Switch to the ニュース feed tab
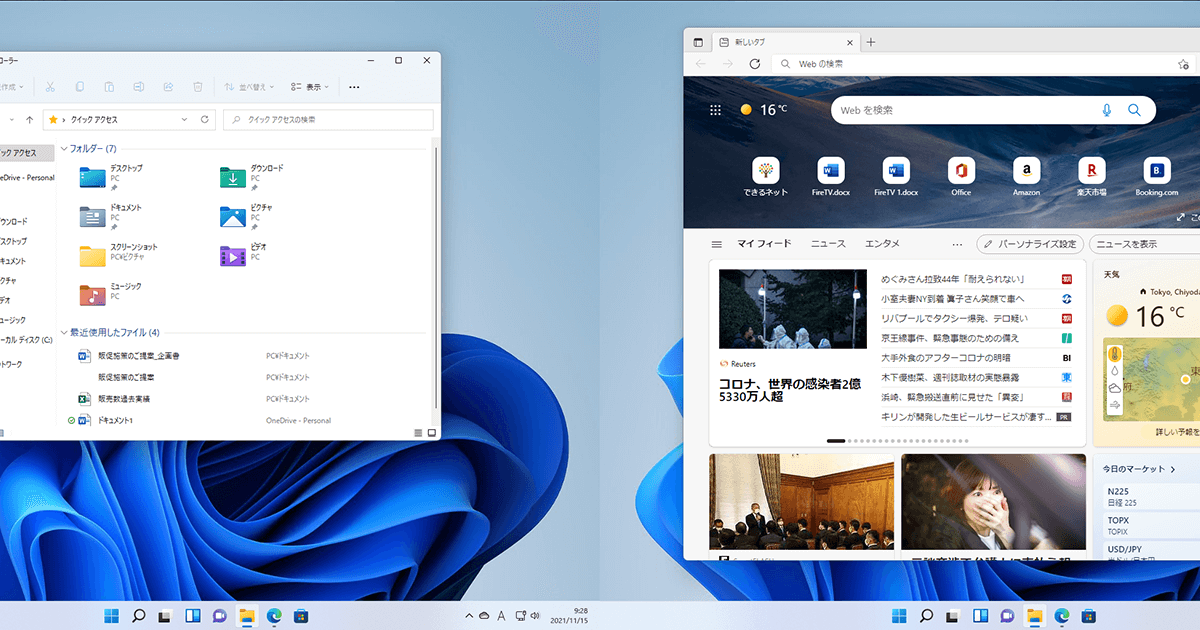Viewport: 1200px width, 630px height. tap(828, 244)
